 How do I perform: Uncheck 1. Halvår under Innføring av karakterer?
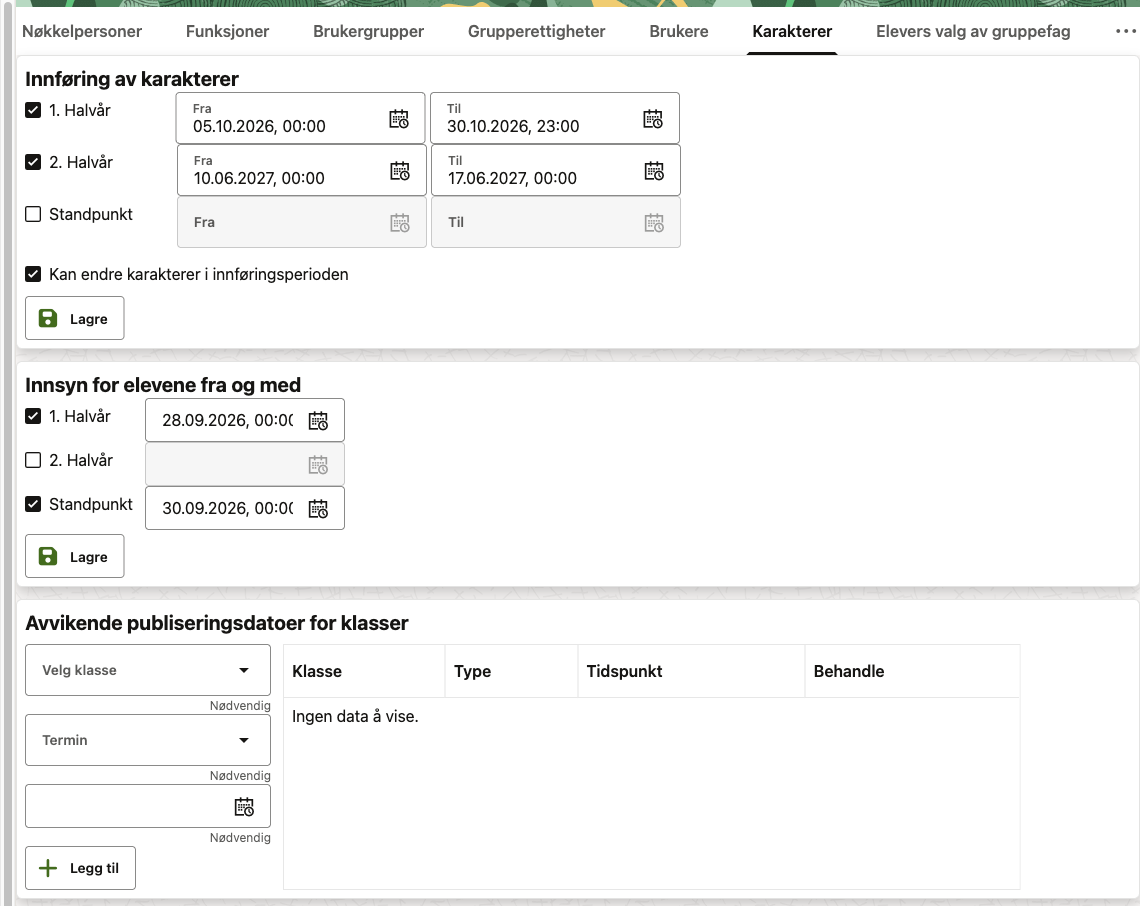[33, 110]
